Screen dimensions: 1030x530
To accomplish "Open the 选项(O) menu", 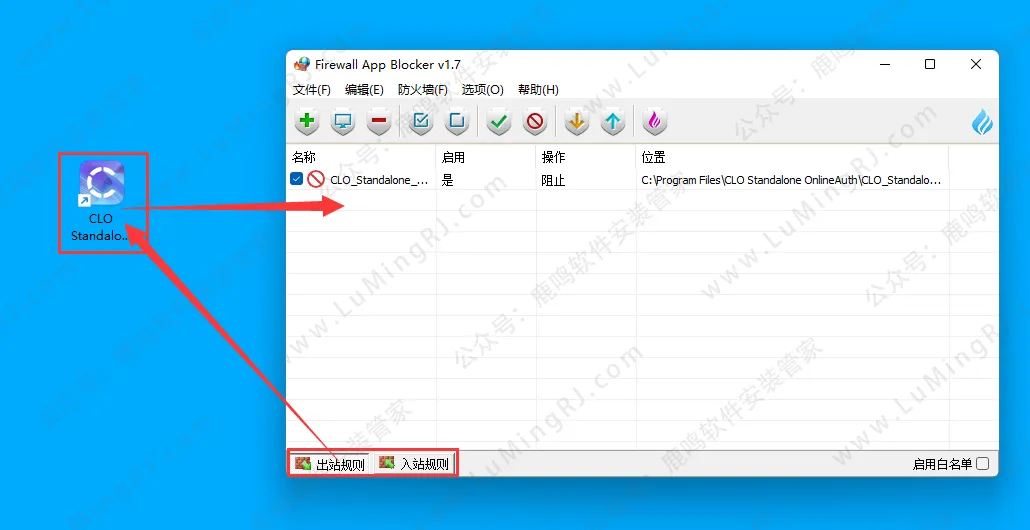I will click(482, 90).
